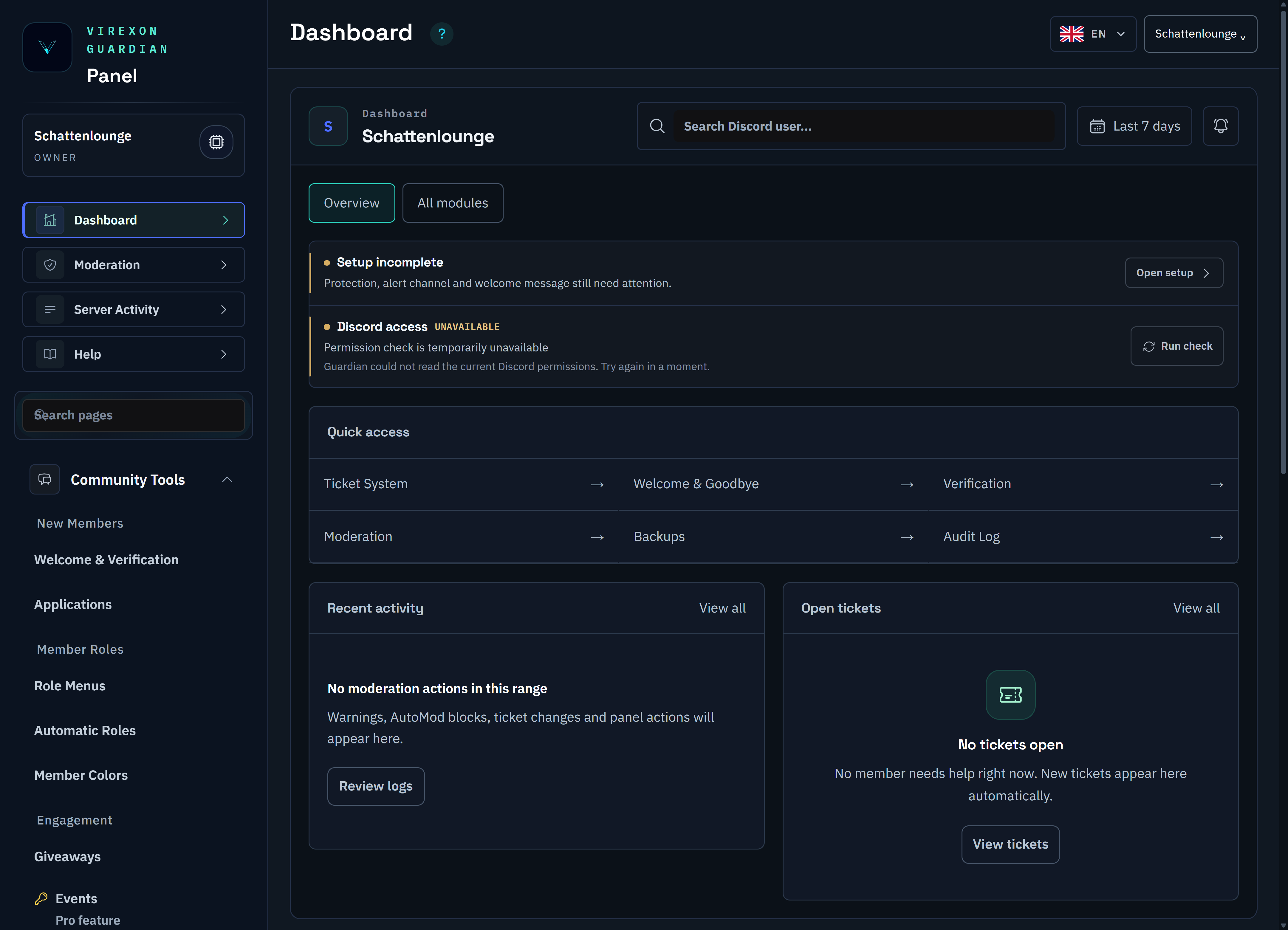Click the Server Activity lines icon

tap(50, 309)
